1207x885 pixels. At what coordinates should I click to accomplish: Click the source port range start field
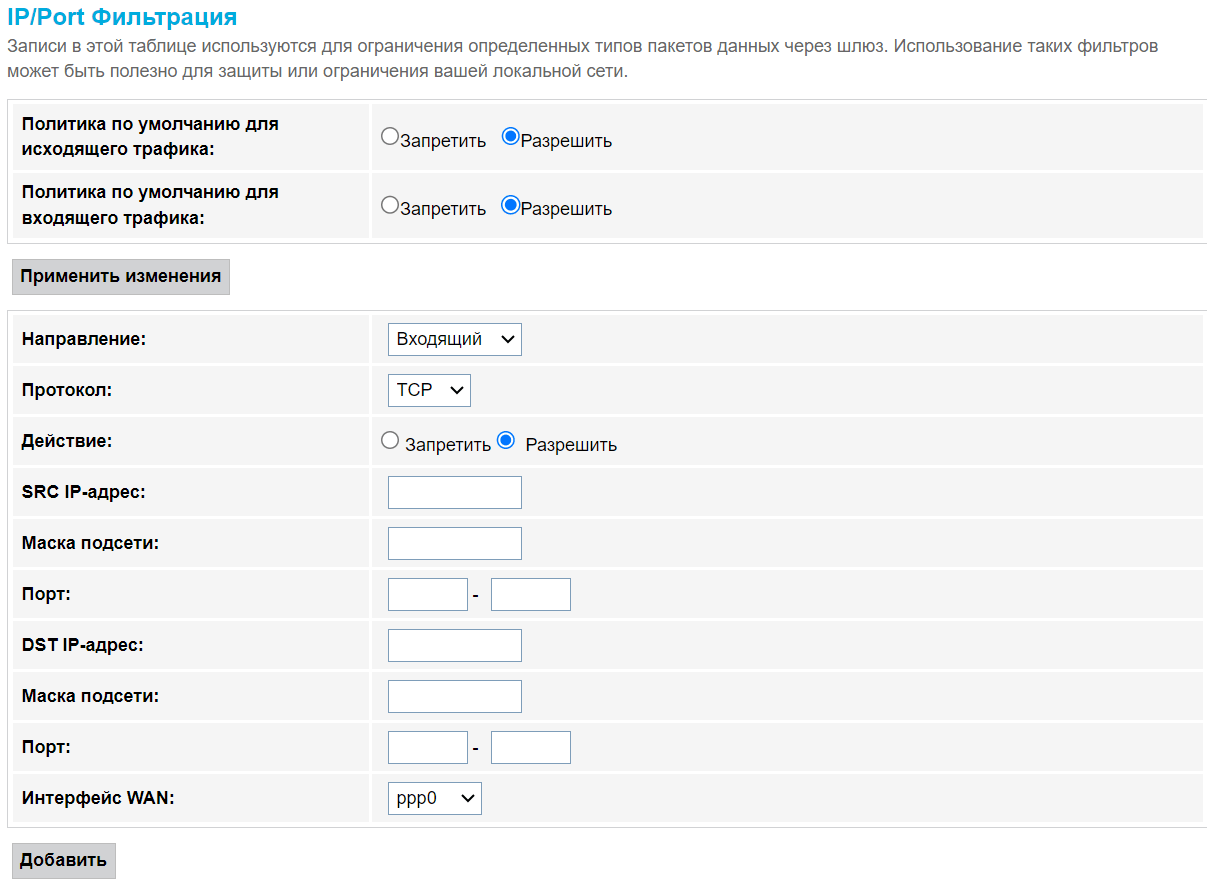coord(427,595)
